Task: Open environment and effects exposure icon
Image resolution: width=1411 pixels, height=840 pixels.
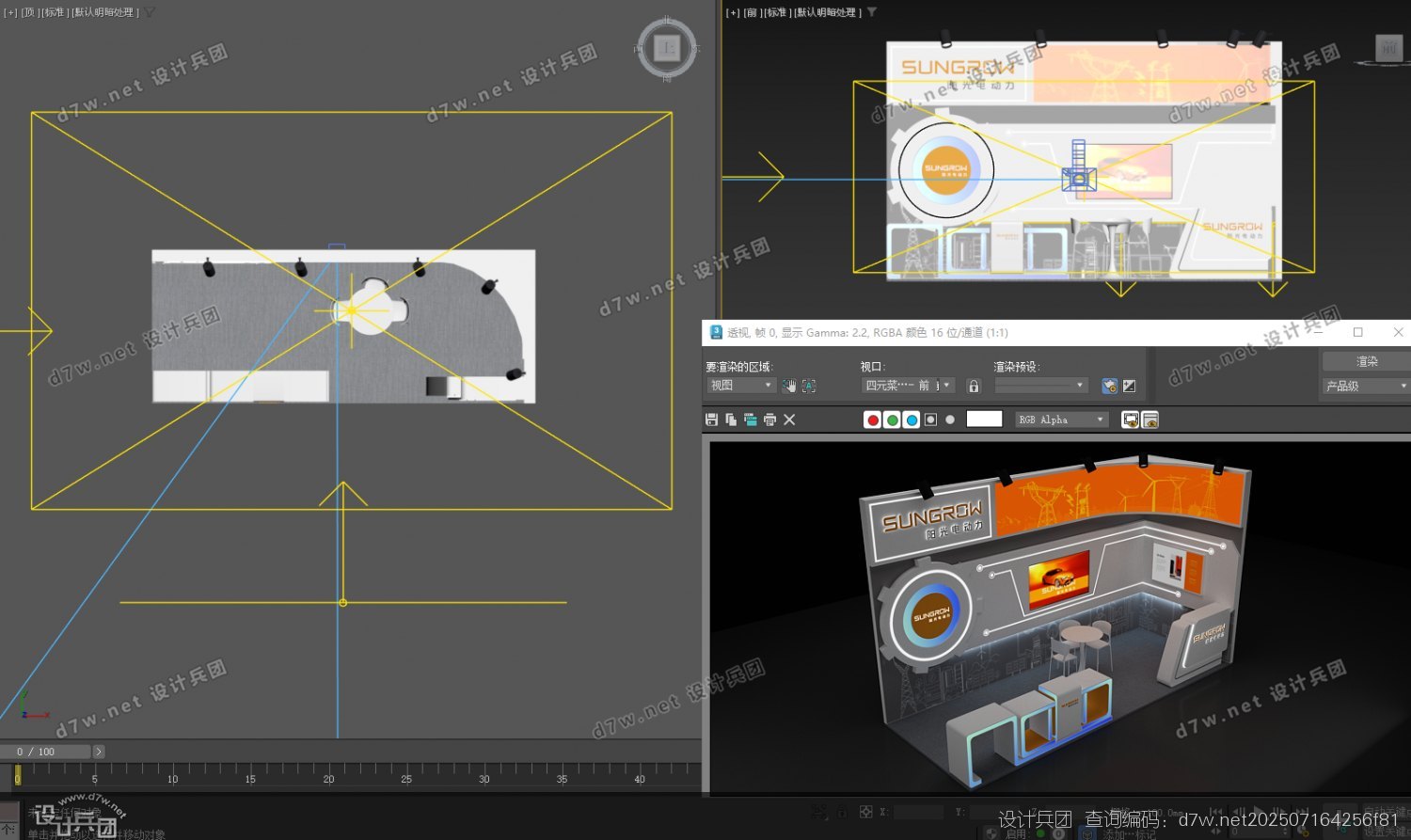Action: [1130, 386]
